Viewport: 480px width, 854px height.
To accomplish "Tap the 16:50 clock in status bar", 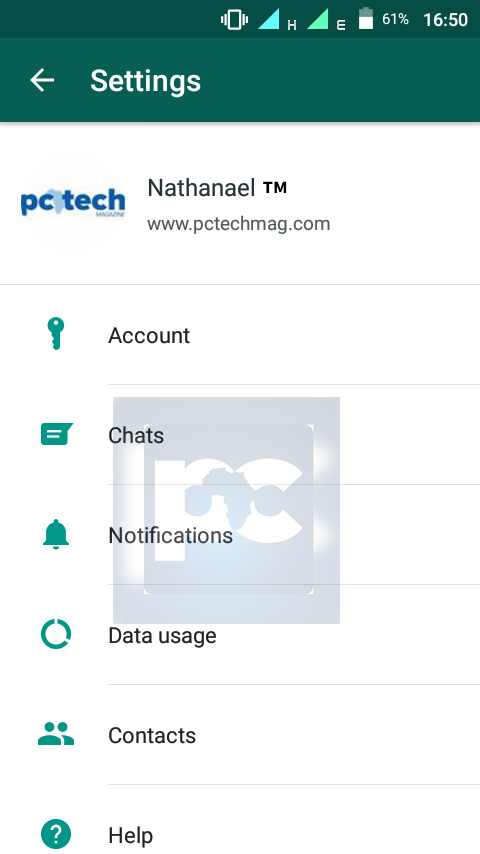I will pyautogui.click(x=445, y=20).
